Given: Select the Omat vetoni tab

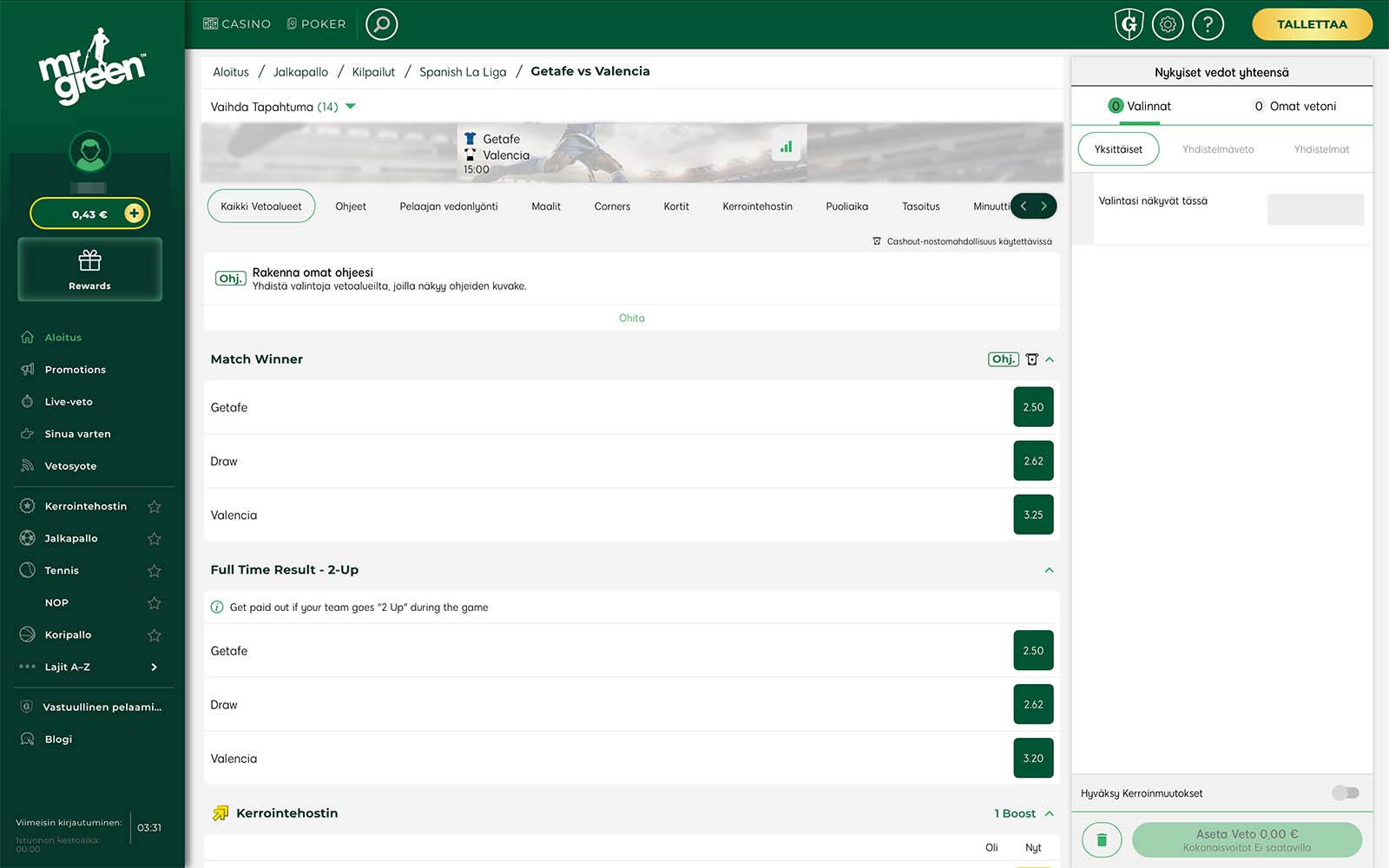Looking at the screenshot, I should [x=1295, y=106].
